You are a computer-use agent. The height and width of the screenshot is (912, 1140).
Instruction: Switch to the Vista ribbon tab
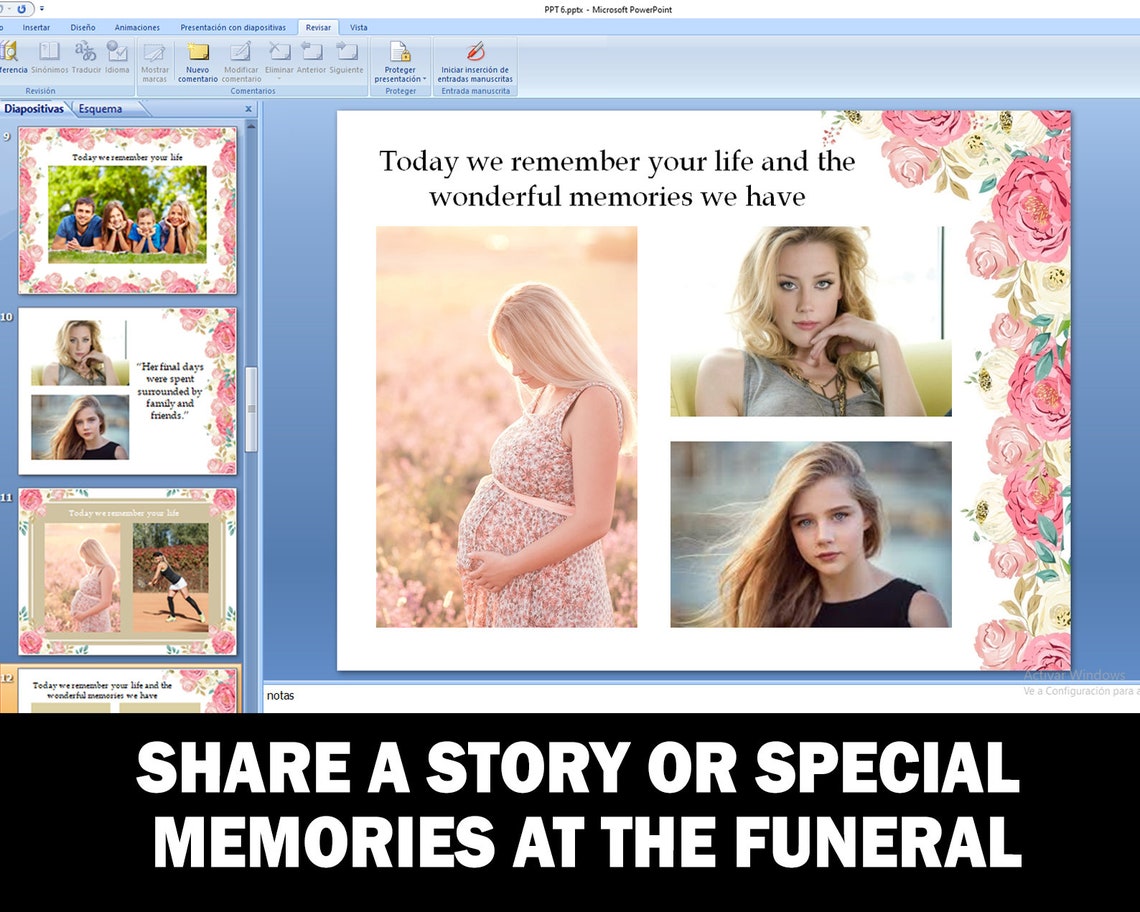coord(360,27)
